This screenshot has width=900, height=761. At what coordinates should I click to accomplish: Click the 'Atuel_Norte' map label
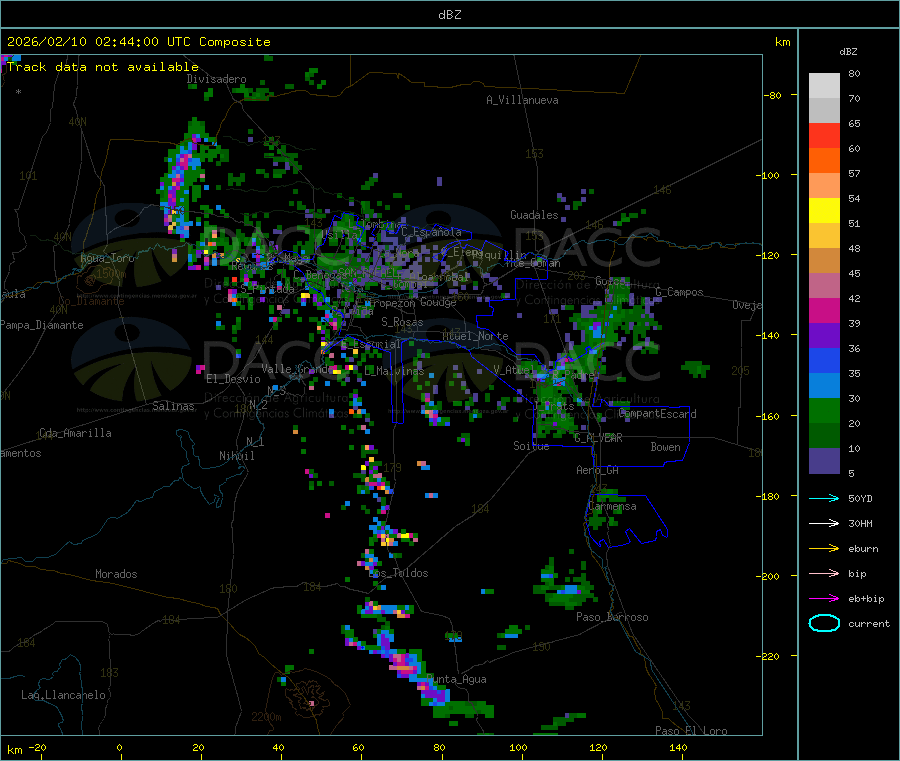pyautogui.click(x=475, y=336)
